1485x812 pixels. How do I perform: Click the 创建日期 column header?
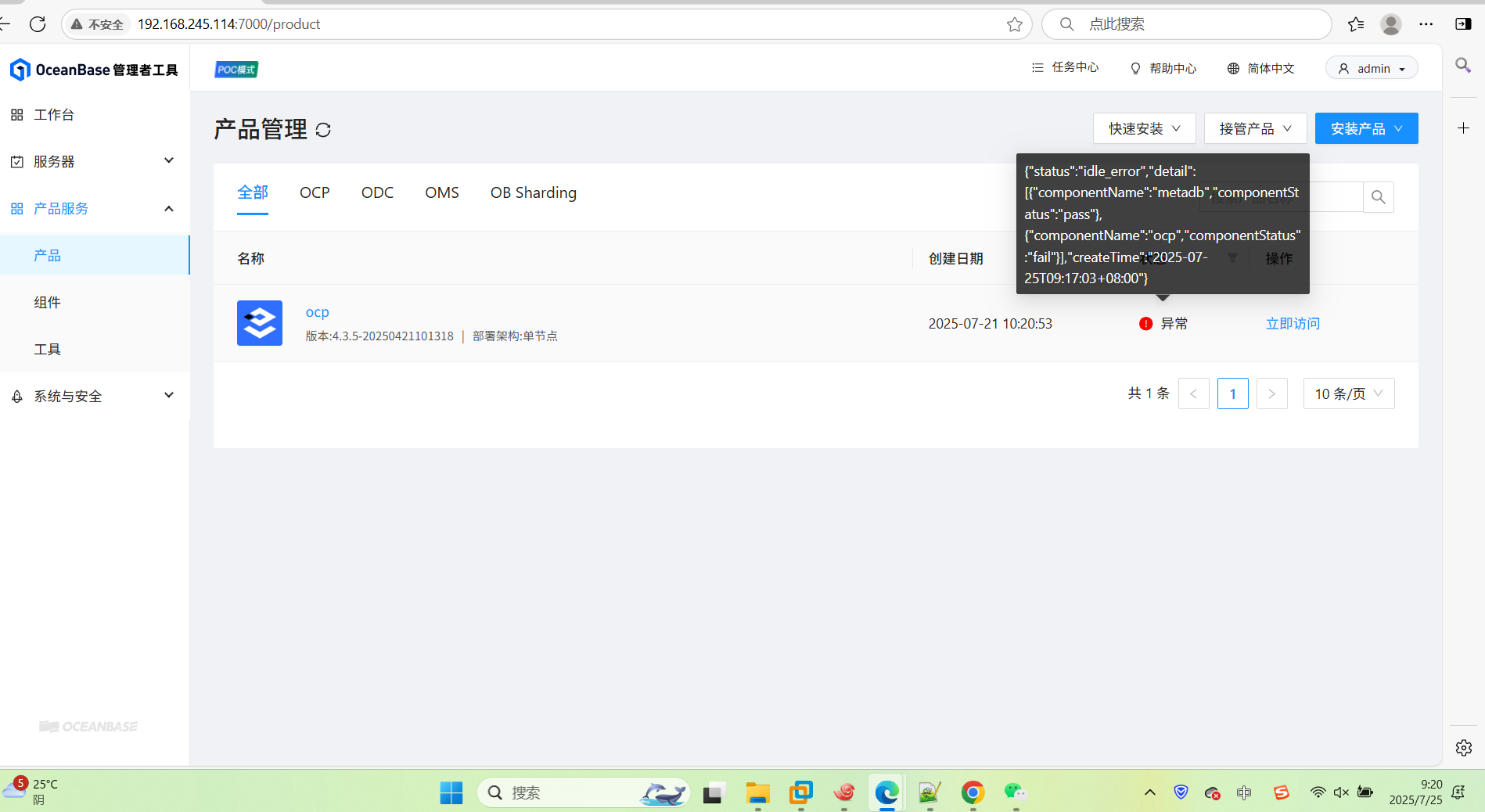955,259
